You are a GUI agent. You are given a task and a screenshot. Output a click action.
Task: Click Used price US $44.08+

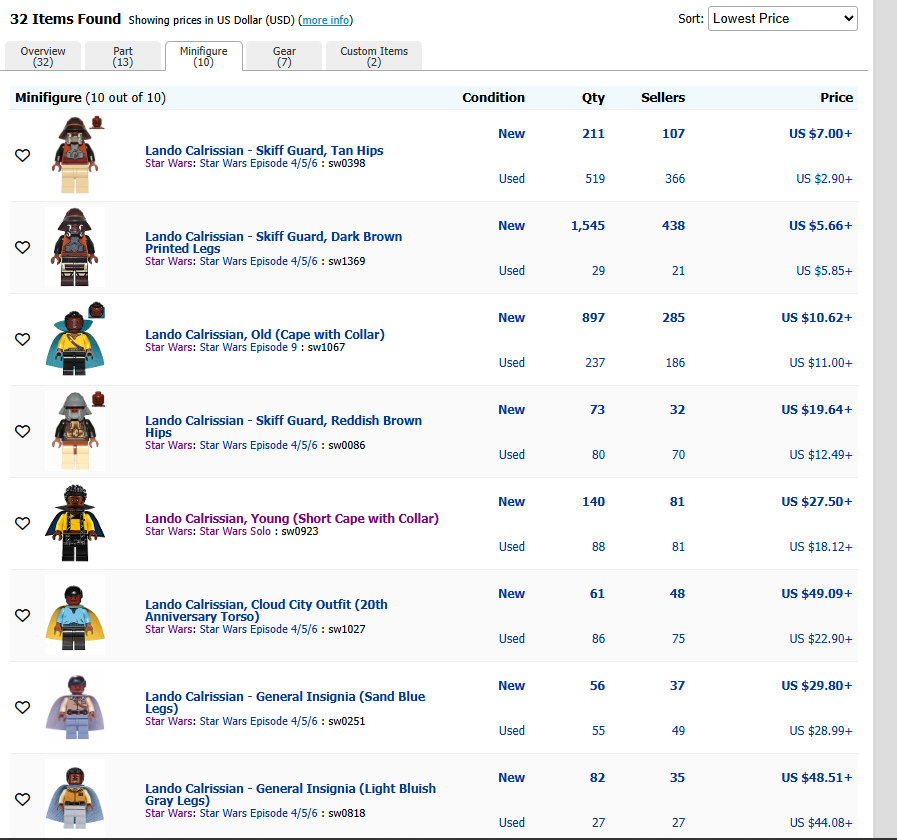coord(821,823)
